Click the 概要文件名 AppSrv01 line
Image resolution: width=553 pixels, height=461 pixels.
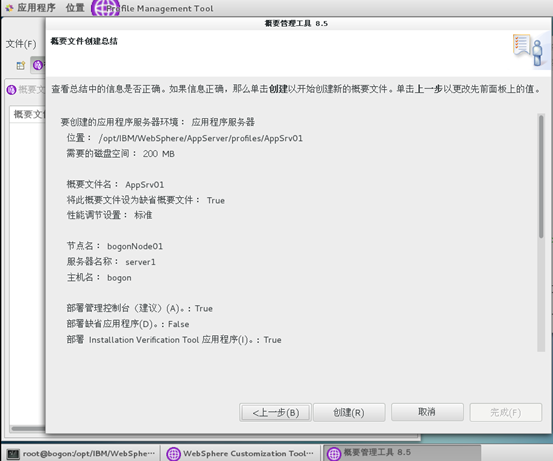click(115, 184)
